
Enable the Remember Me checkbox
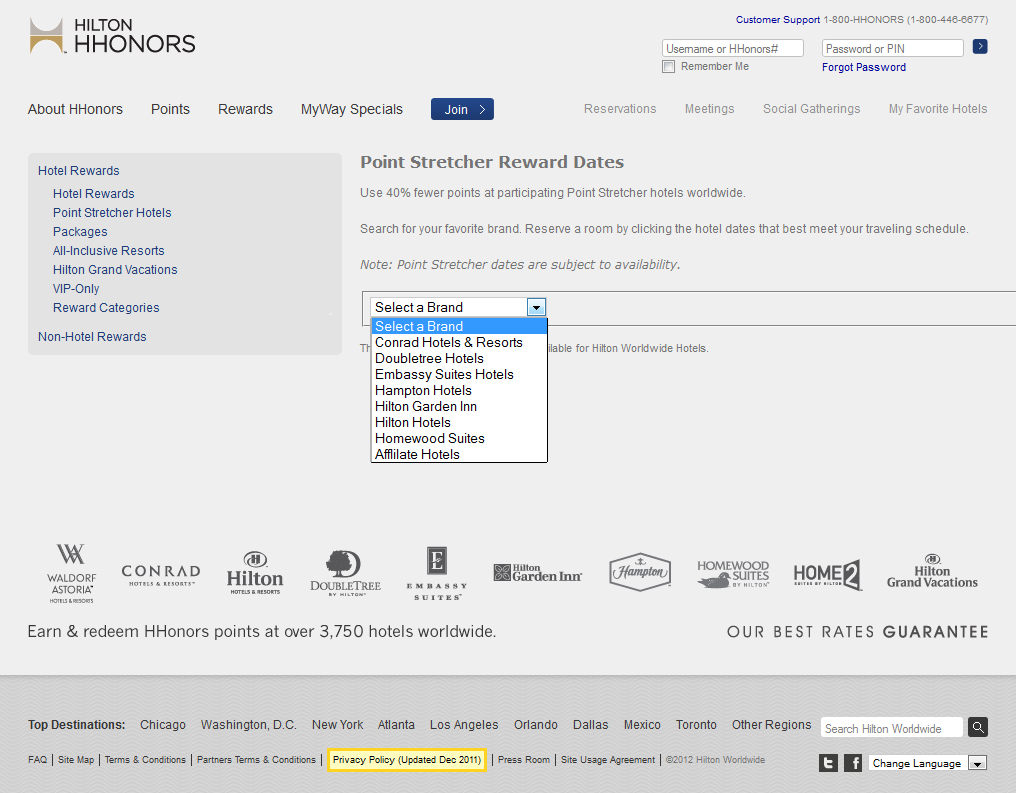coord(669,67)
